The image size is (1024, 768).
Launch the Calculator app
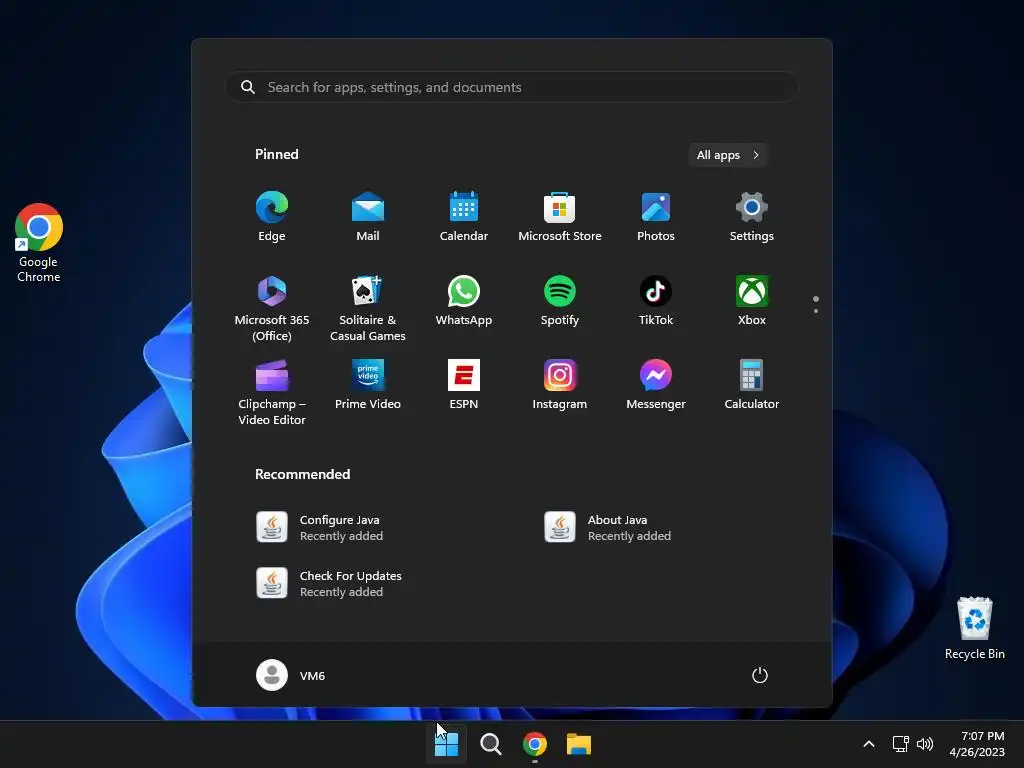pyautogui.click(x=752, y=385)
